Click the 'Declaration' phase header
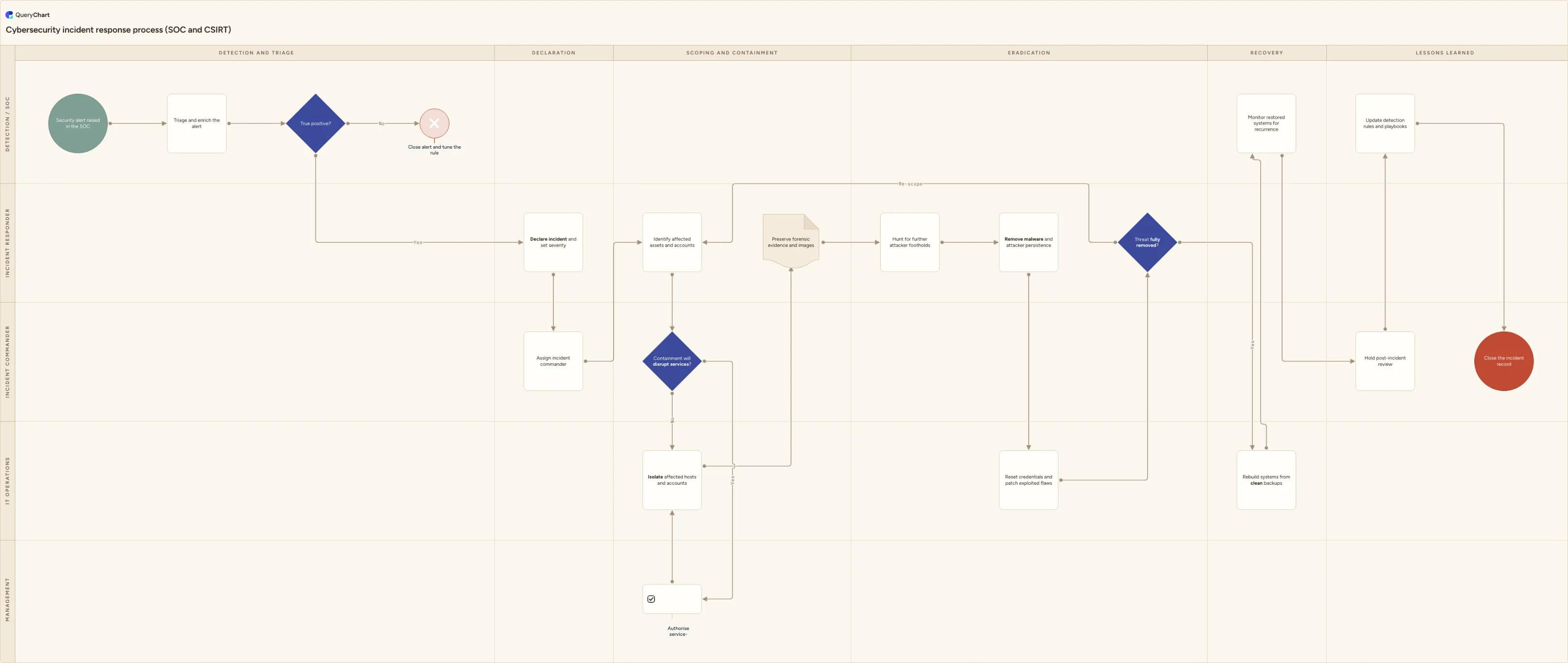Image resolution: width=1568 pixels, height=663 pixels. 553,53
